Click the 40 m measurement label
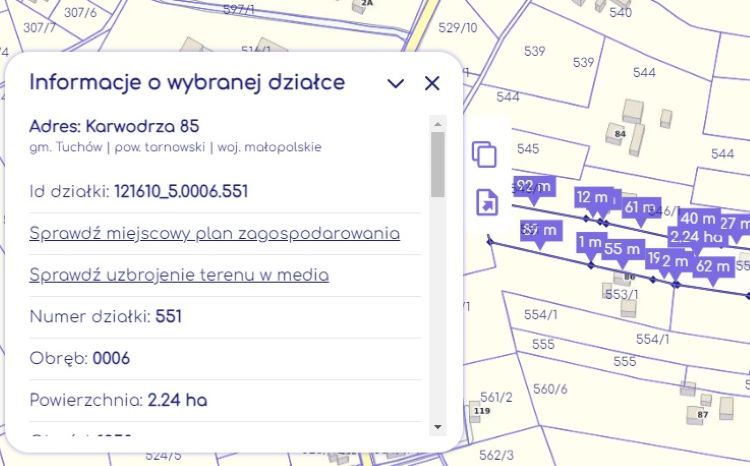750x466 pixels. pyautogui.click(x=698, y=218)
